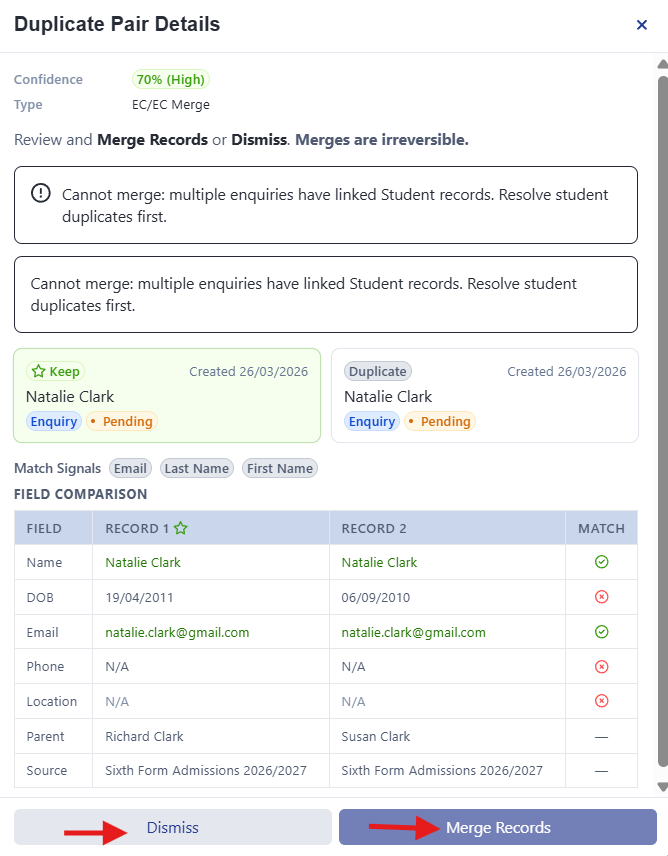Click the red mismatch icon for Location
Screen dimensions: 668x856
(x=601, y=701)
